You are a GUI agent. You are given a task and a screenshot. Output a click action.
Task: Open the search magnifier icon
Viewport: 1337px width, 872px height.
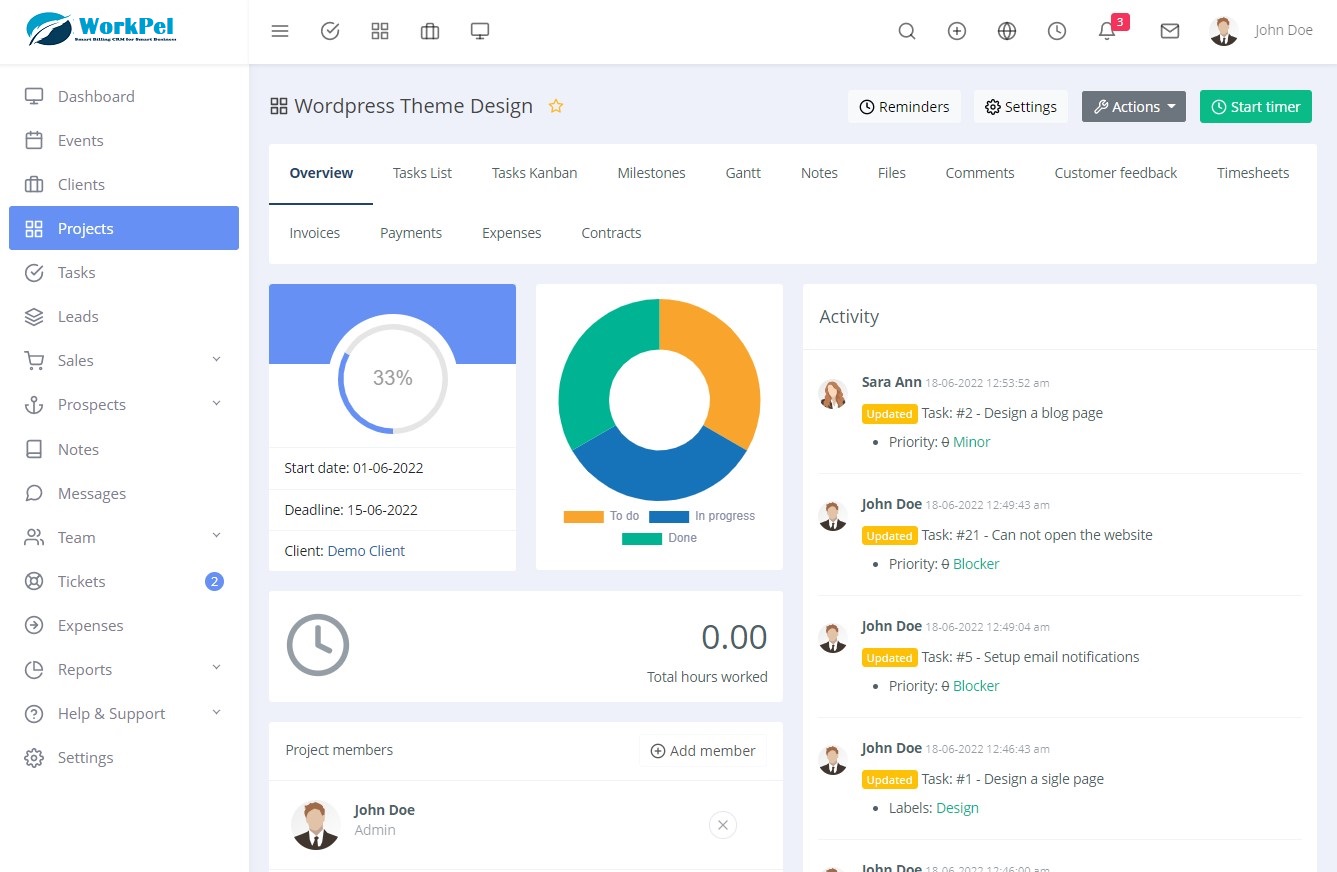907,31
